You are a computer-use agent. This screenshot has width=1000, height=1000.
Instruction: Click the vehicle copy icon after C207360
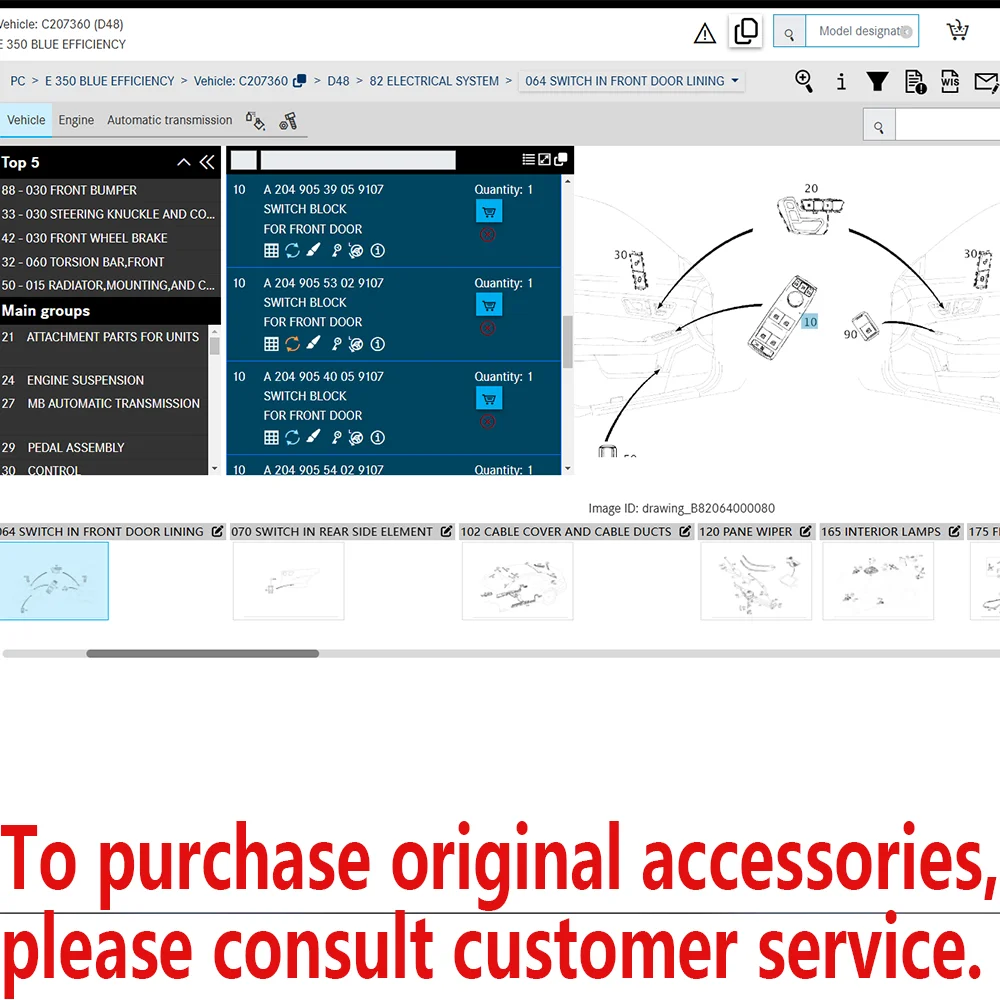coord(299,81)
